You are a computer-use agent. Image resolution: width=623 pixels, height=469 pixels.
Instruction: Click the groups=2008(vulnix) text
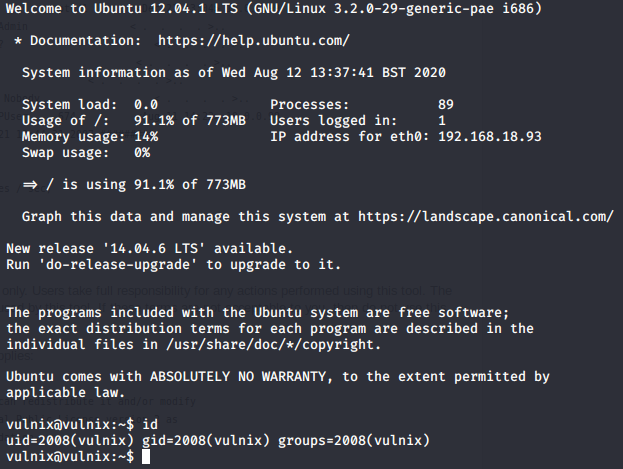[x=354, y=440]
